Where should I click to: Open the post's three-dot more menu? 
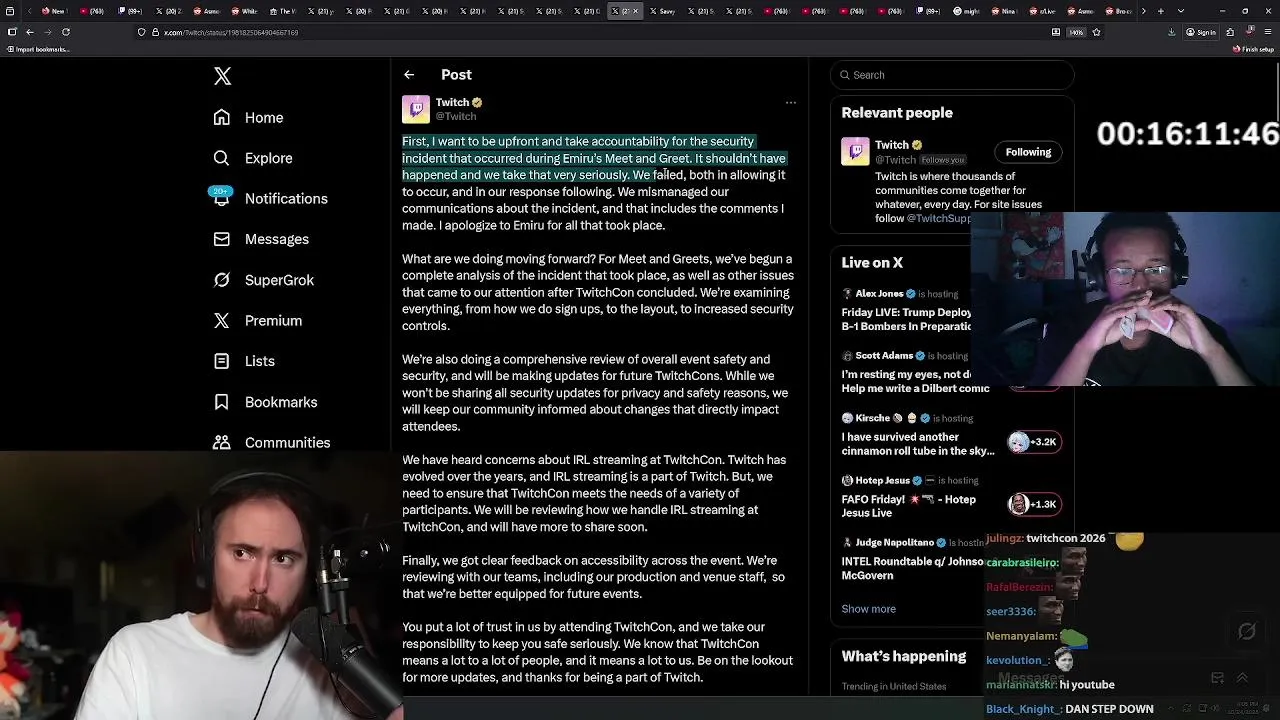coord(790,102)
